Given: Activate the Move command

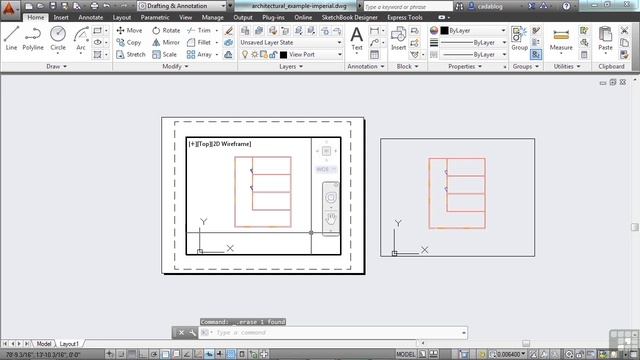Looking at the screenshot, I should [x=129, y=30].
